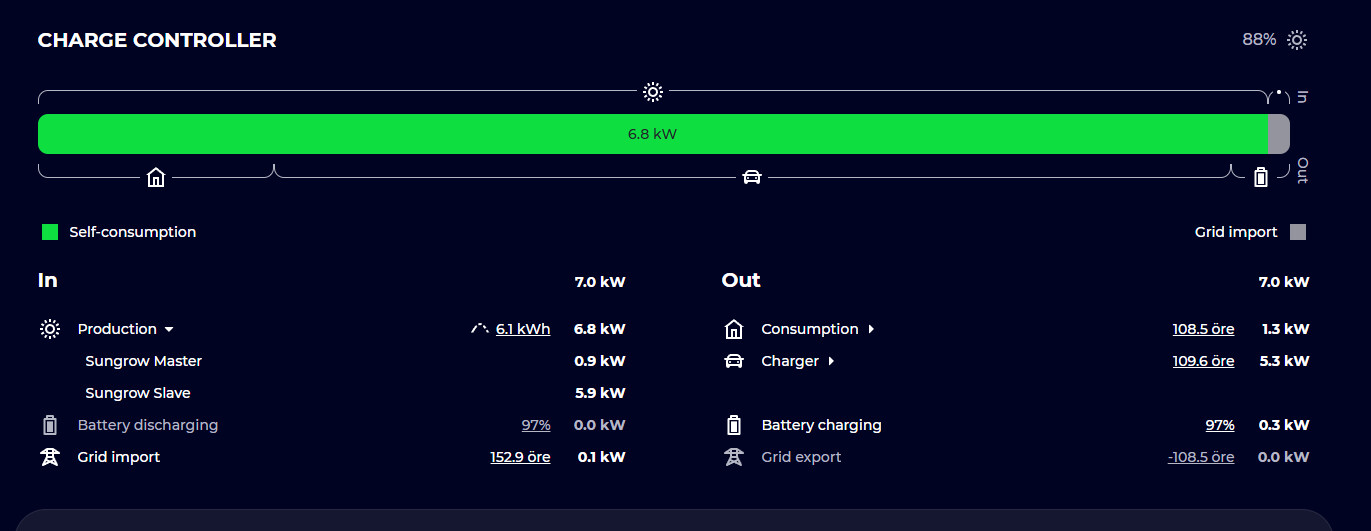Click the Charger car icon in Out list
The width and height of the screenshot is (1371, 531).
734,361
